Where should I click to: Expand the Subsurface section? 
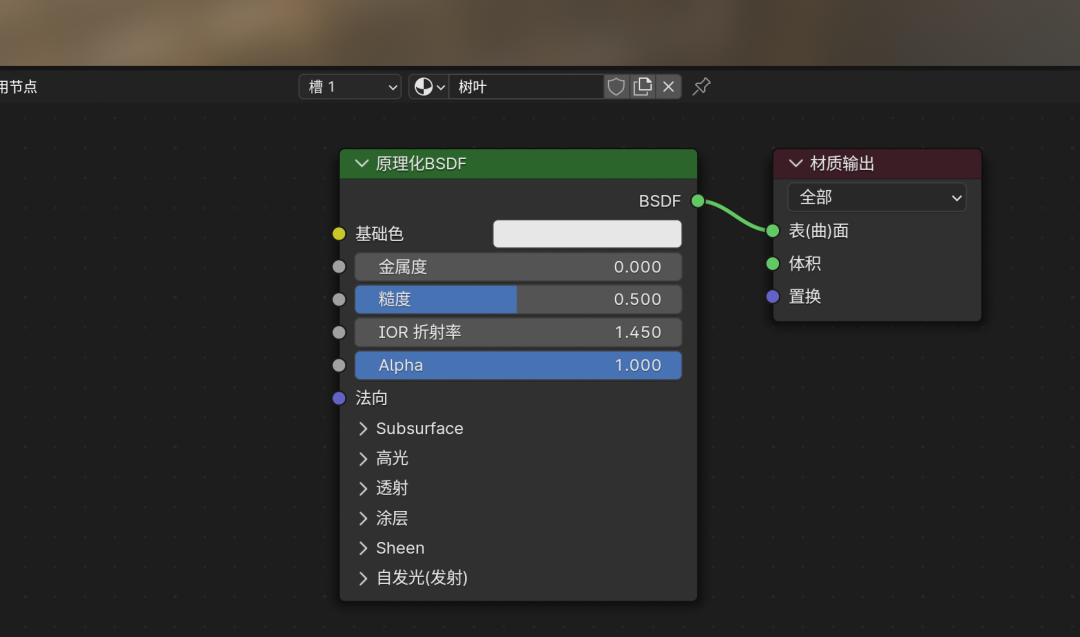point(410,428)
